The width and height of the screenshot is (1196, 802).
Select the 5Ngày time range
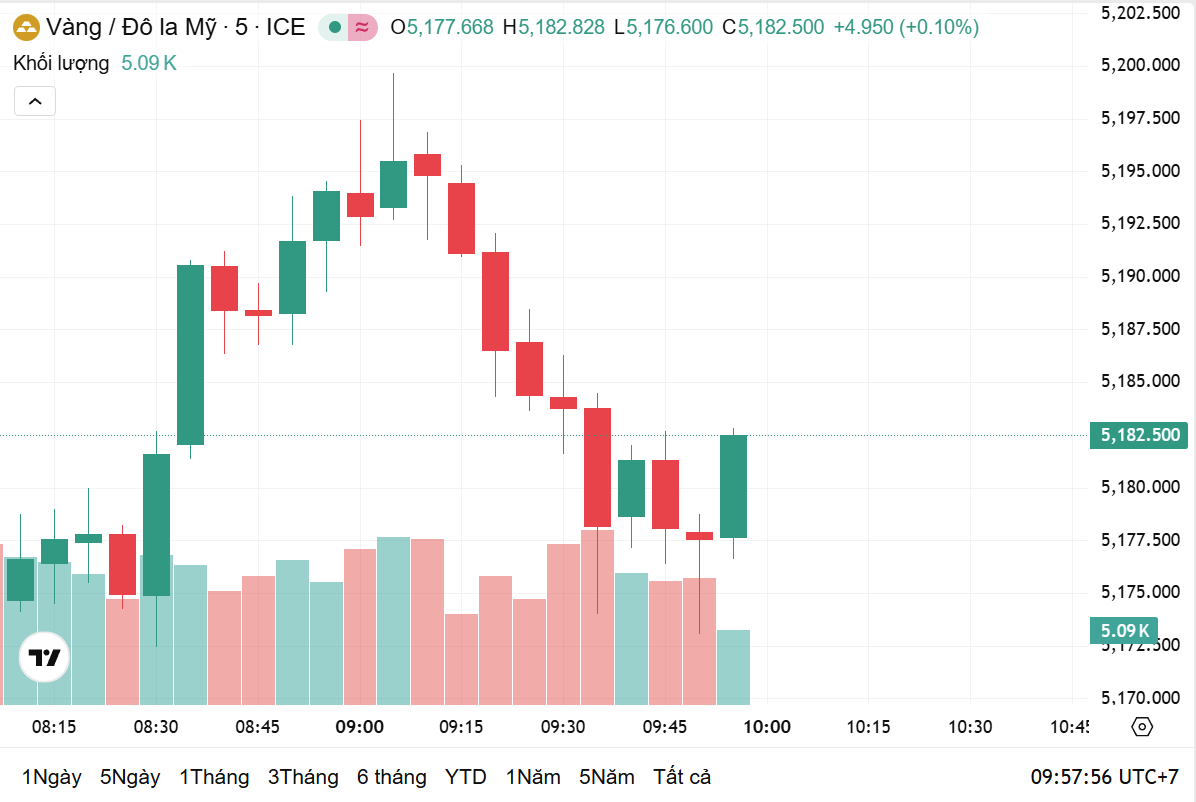coord(130,777)
